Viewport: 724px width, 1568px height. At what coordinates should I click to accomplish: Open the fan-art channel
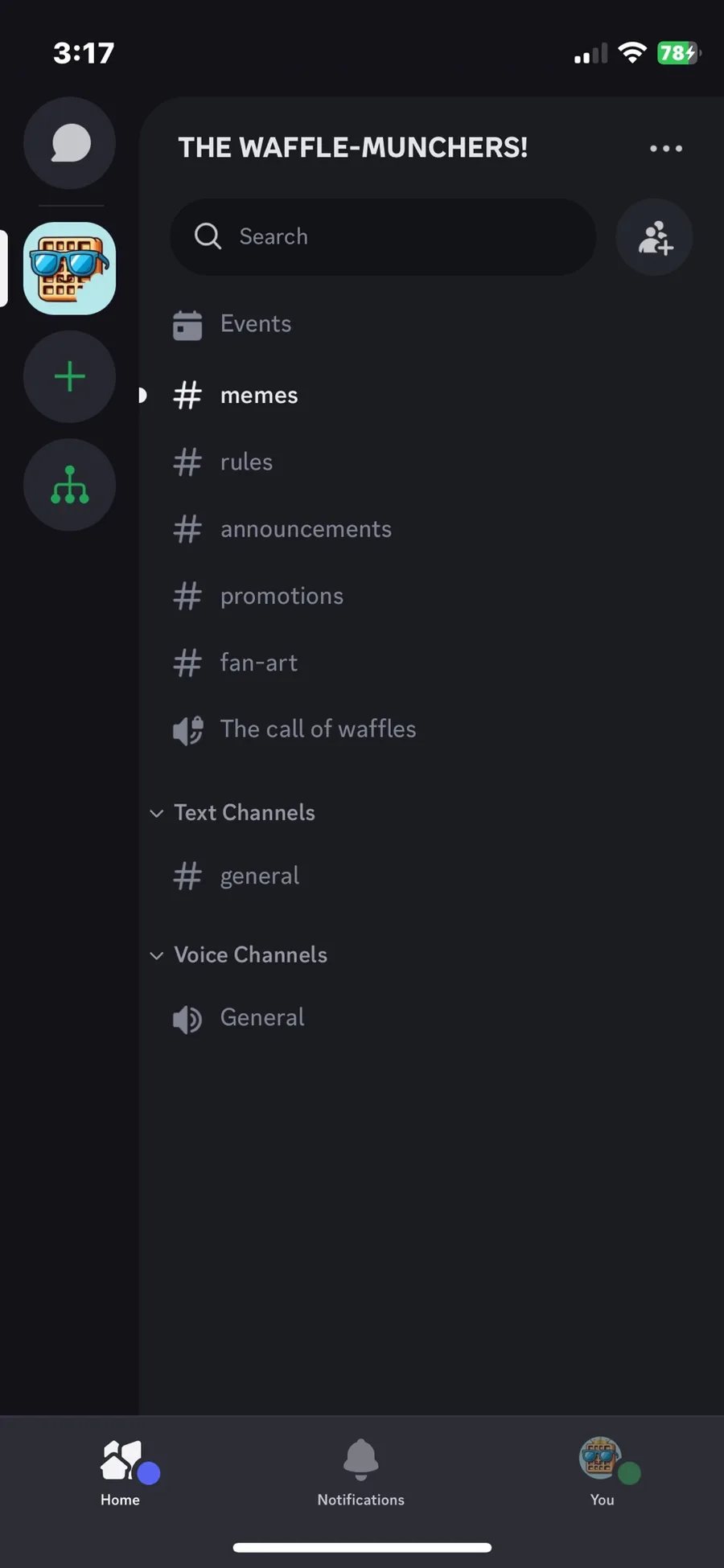click(259, 663)
